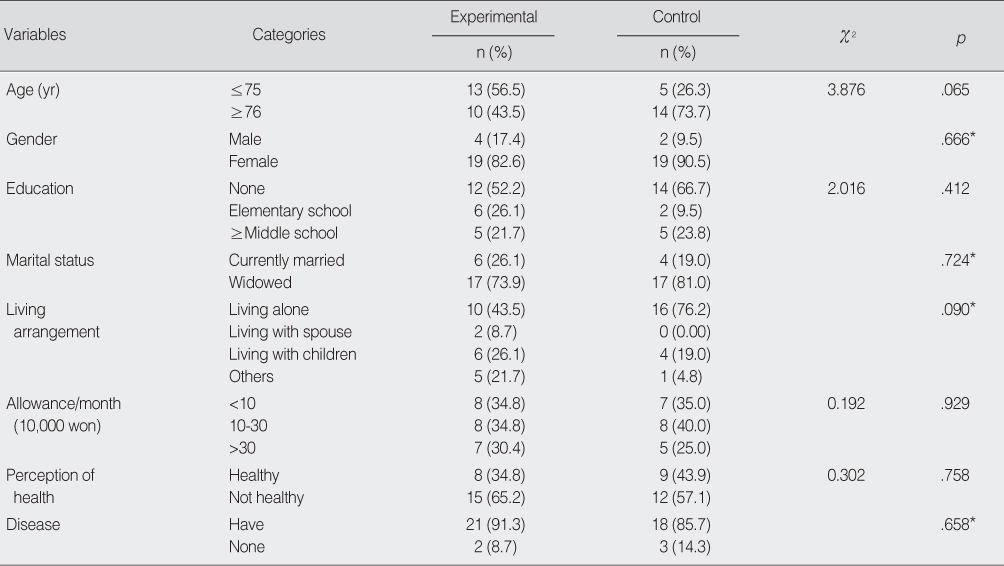Select the .090* p value
The height and width of the screenshot is (566, 1004).
click(x=958, y=309)
